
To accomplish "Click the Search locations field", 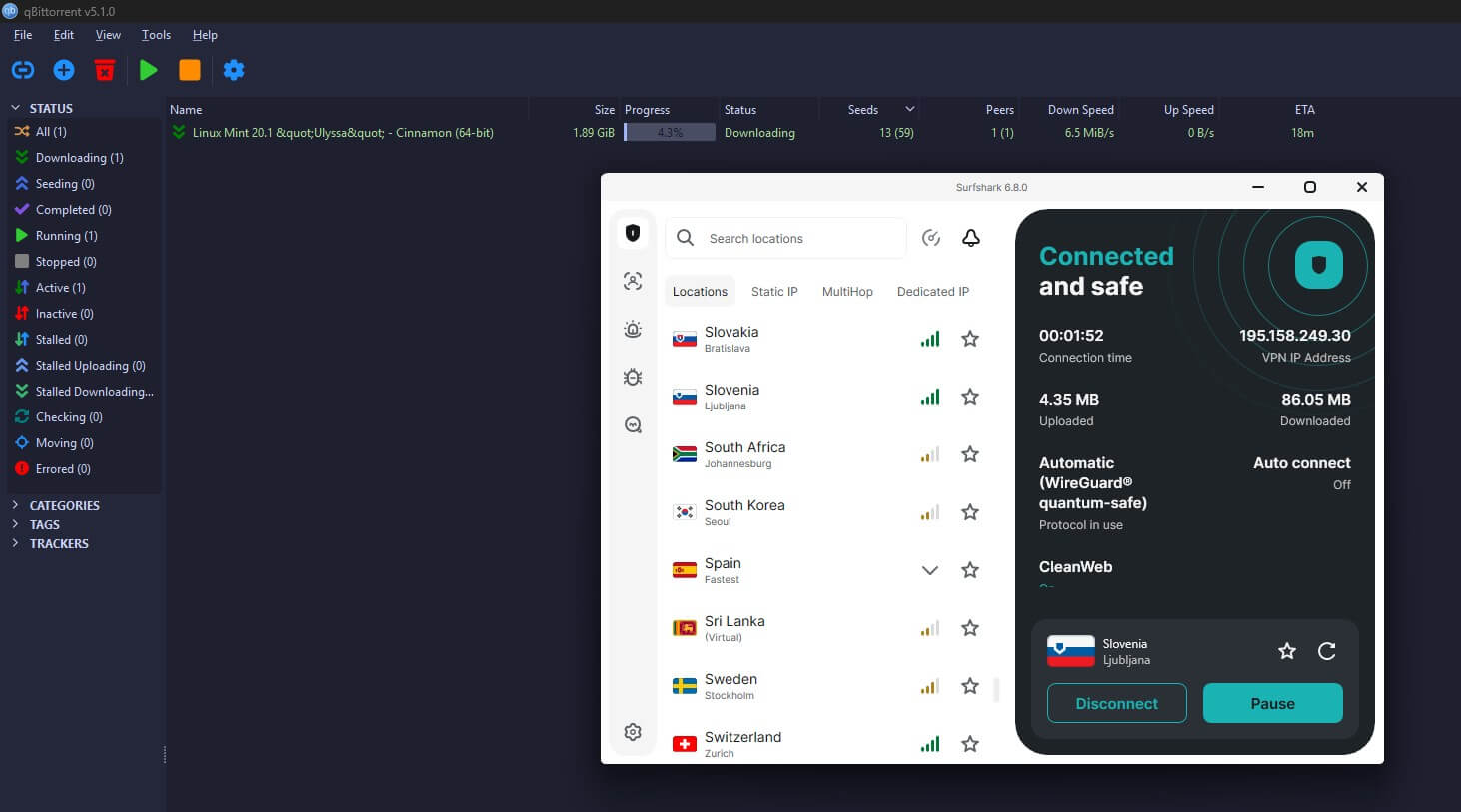I will [x=785, y=238].
